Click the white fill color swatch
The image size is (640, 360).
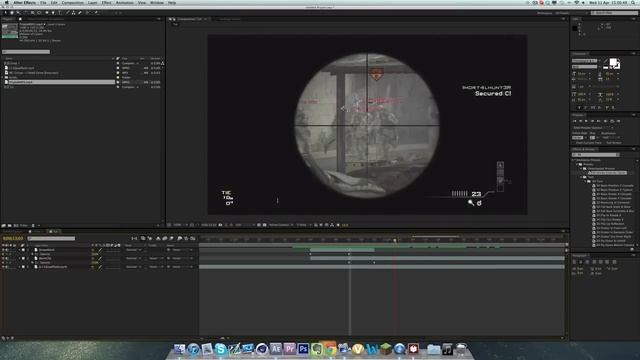[613, 62]
